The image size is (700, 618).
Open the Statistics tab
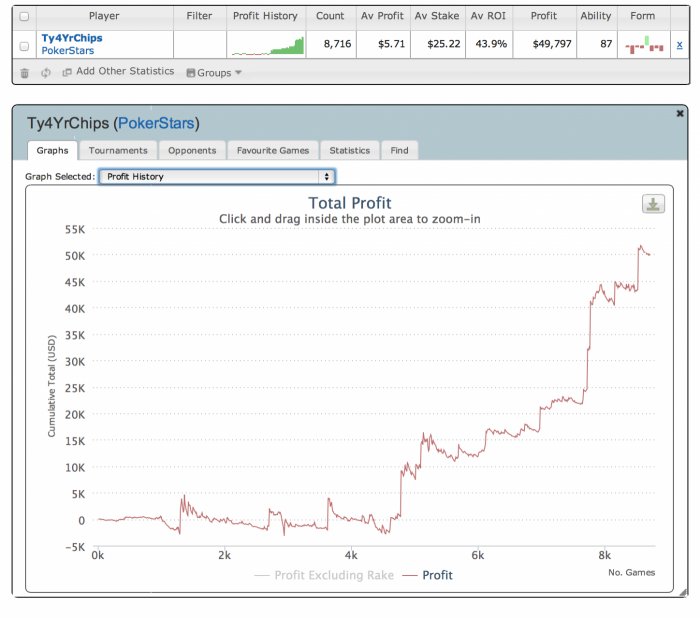(x=350, y=150)
